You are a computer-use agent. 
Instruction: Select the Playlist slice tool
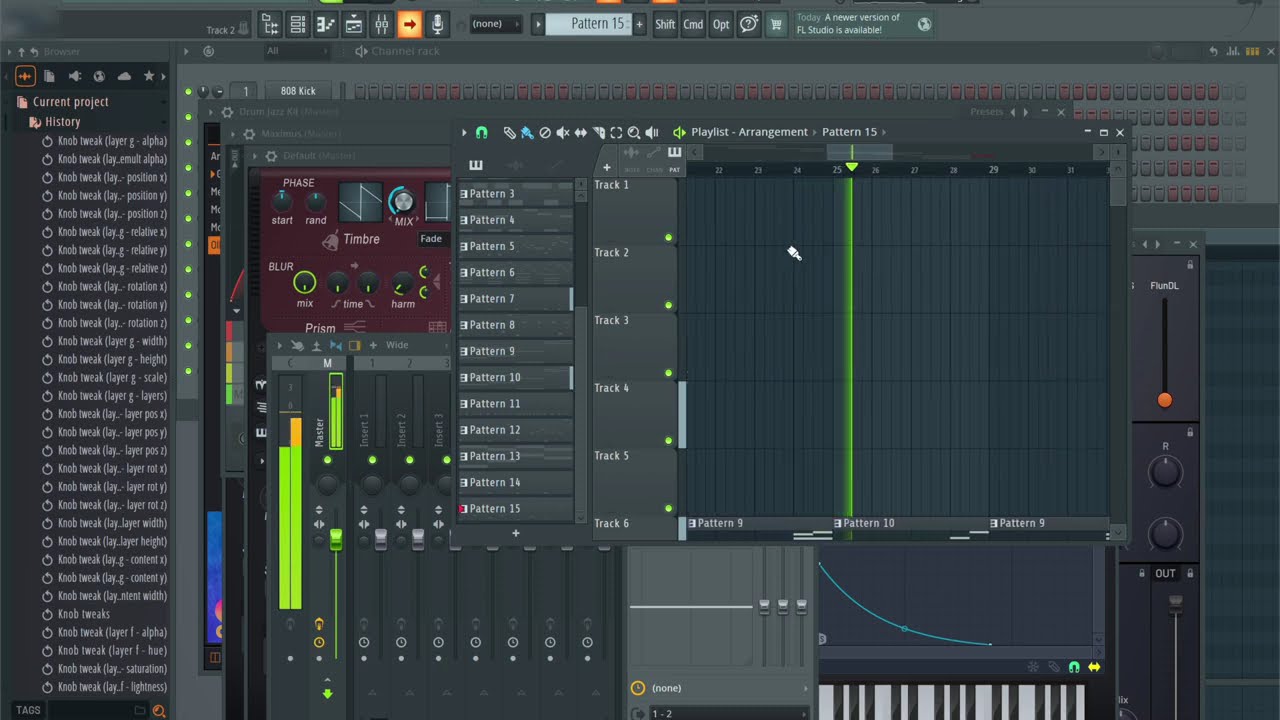pyautogui.click(x=599, y=132)
